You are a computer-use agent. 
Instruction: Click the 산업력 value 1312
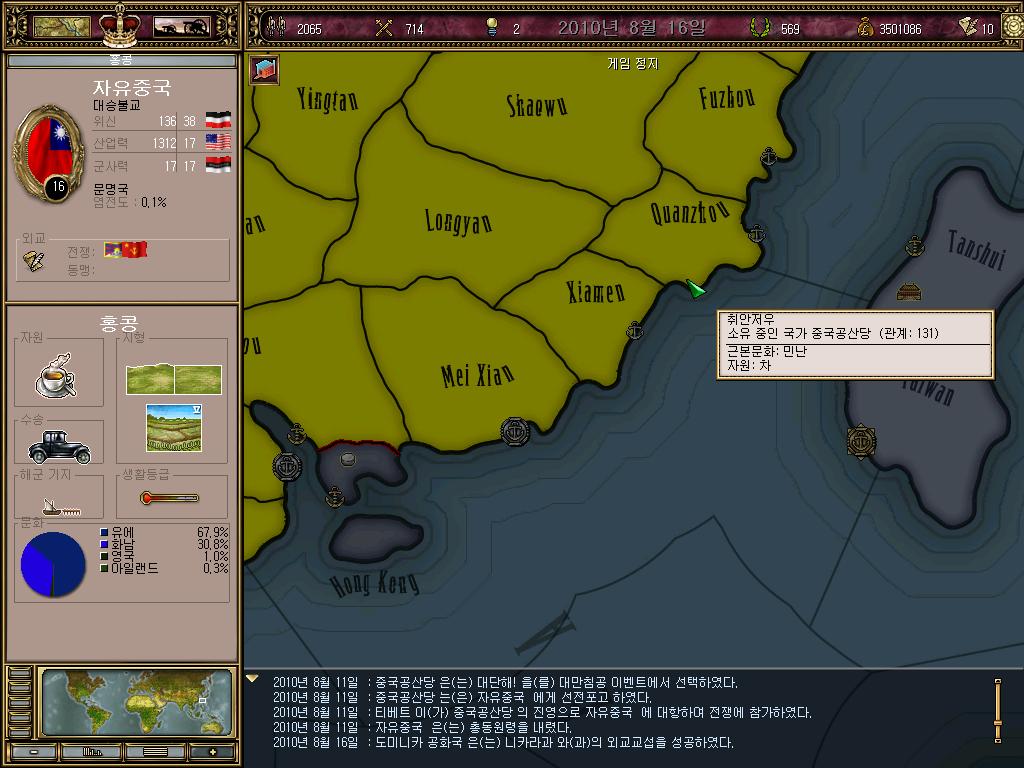165,143
